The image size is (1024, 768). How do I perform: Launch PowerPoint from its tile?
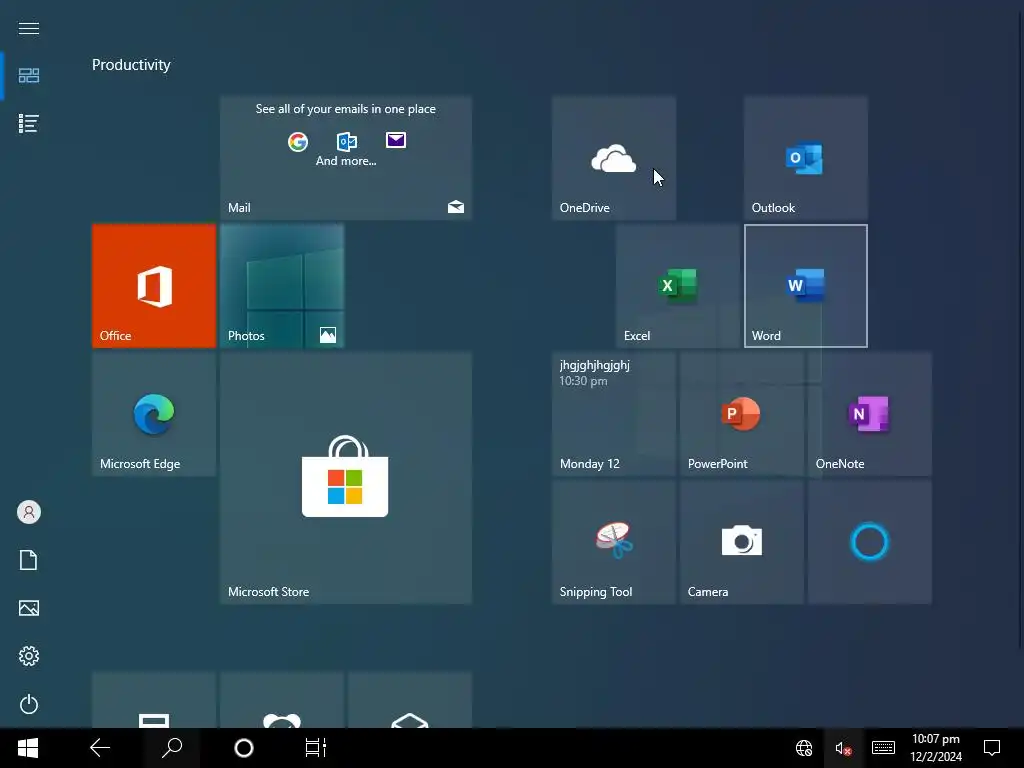[x=741, y=414]
